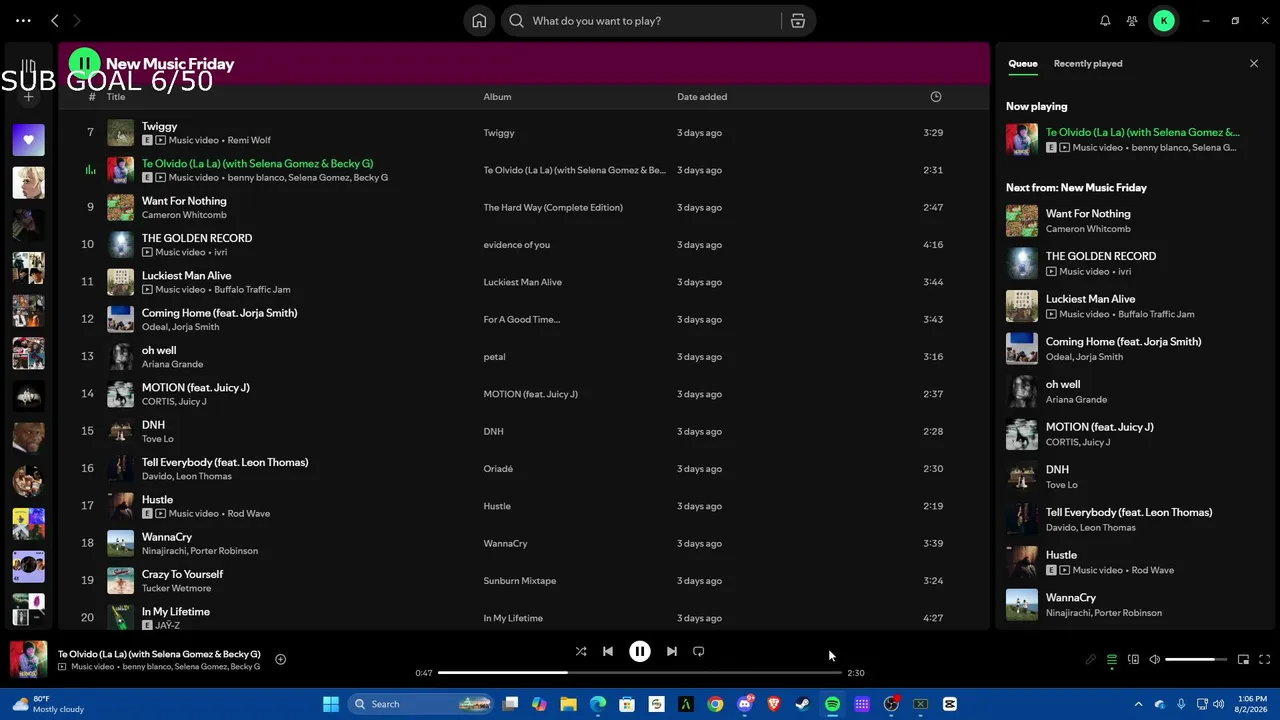Open the Connect to a device icon
This screenshot has width=1280, height=720.
pyautogui.click(x=1133, y=660)
